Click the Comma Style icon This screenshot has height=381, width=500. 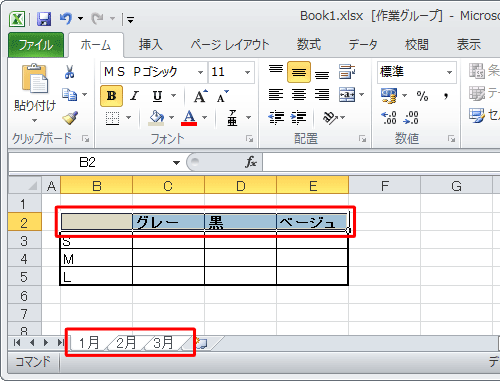(446, 96)
